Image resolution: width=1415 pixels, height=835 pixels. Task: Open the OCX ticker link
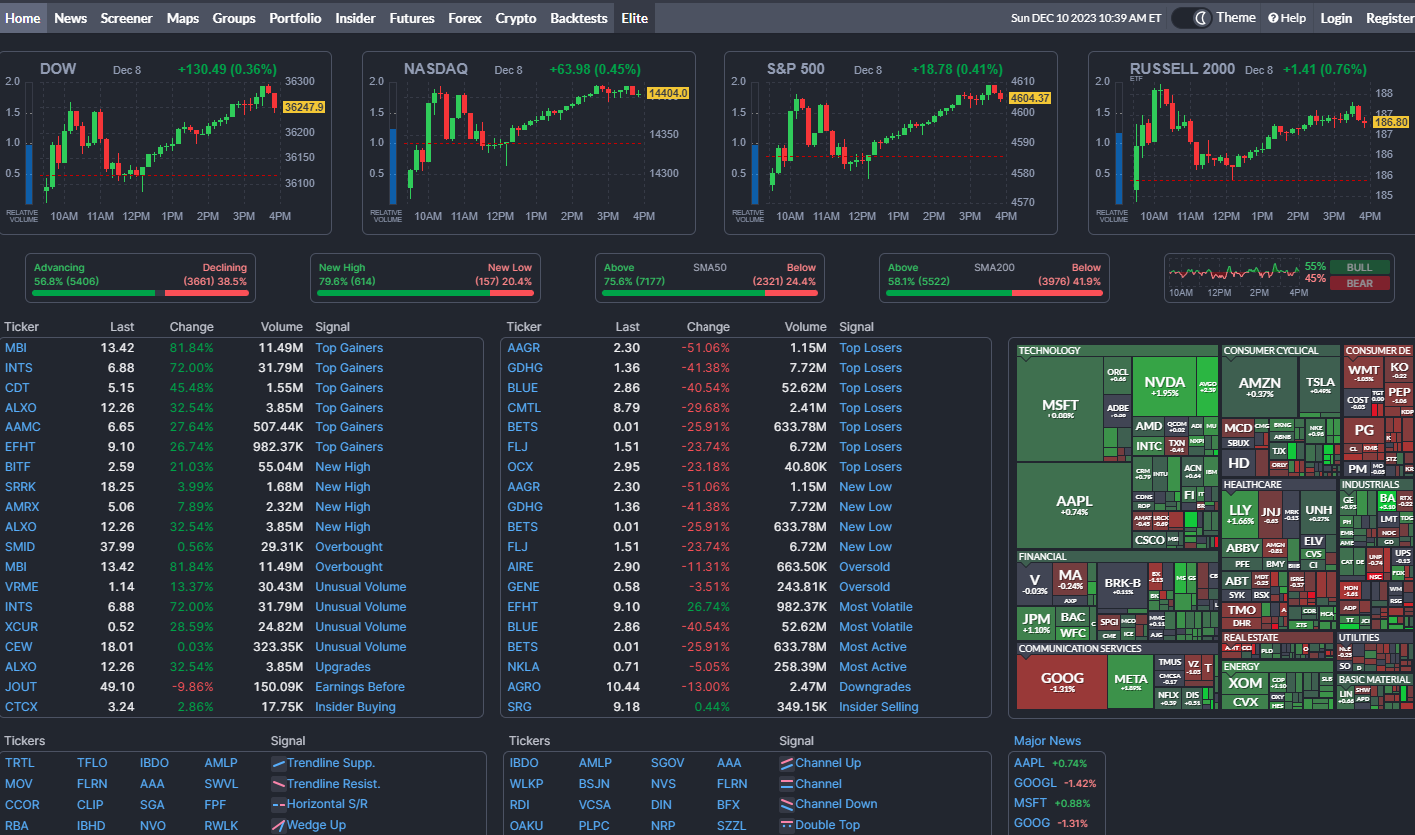coord(520,467)
